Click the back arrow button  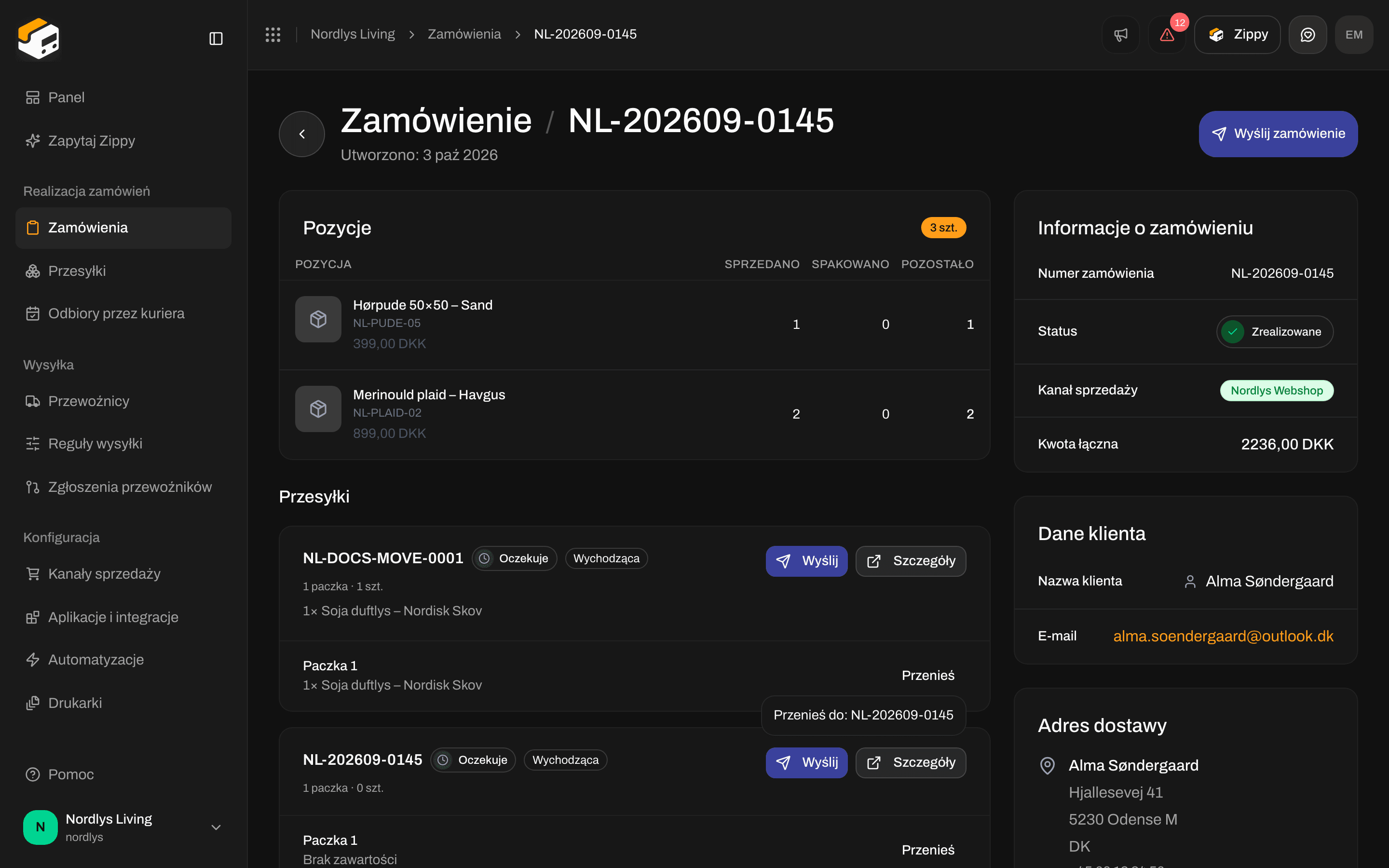302,134
